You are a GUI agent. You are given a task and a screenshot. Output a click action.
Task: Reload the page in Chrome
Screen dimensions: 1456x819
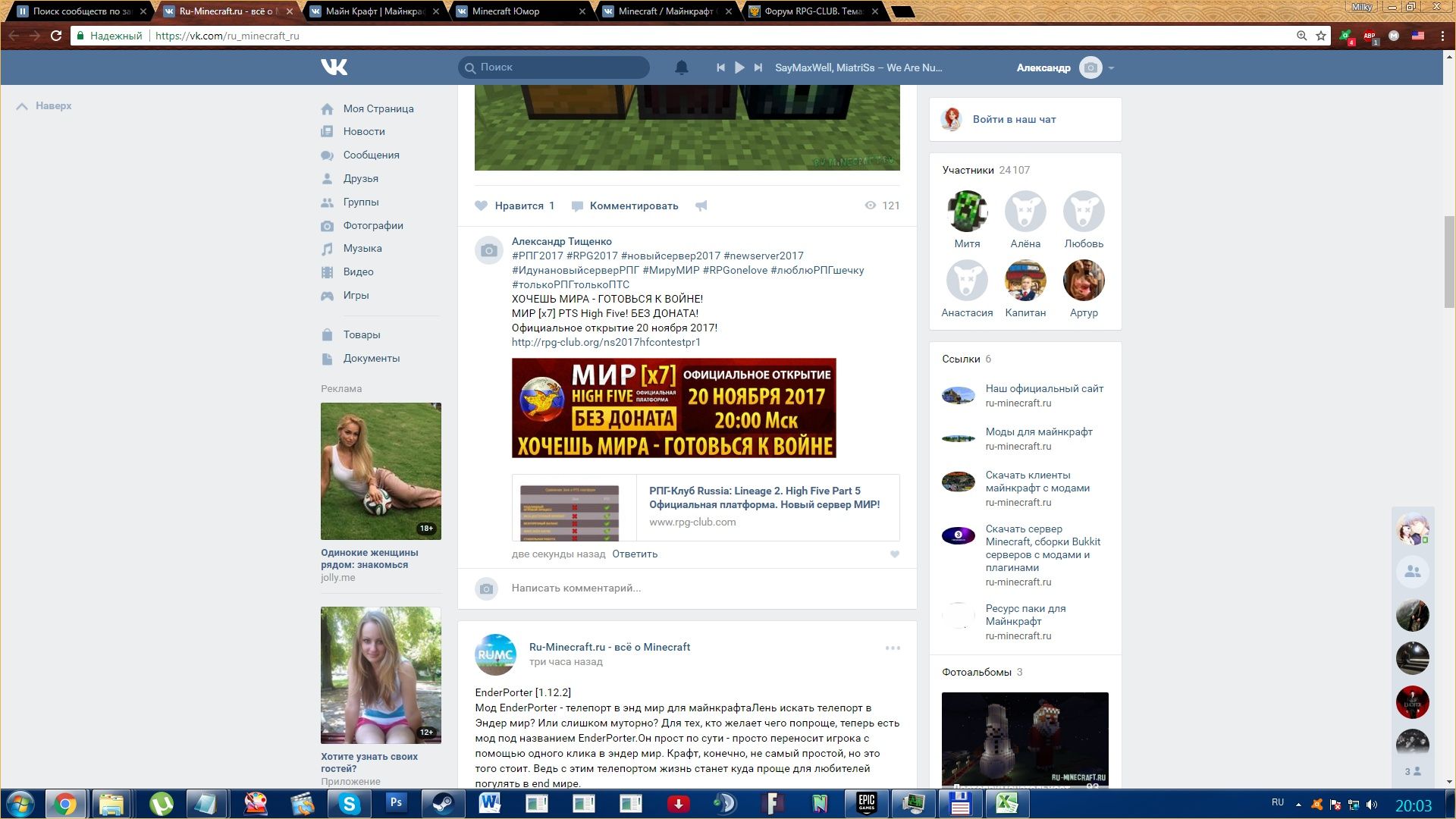(55, 36)
